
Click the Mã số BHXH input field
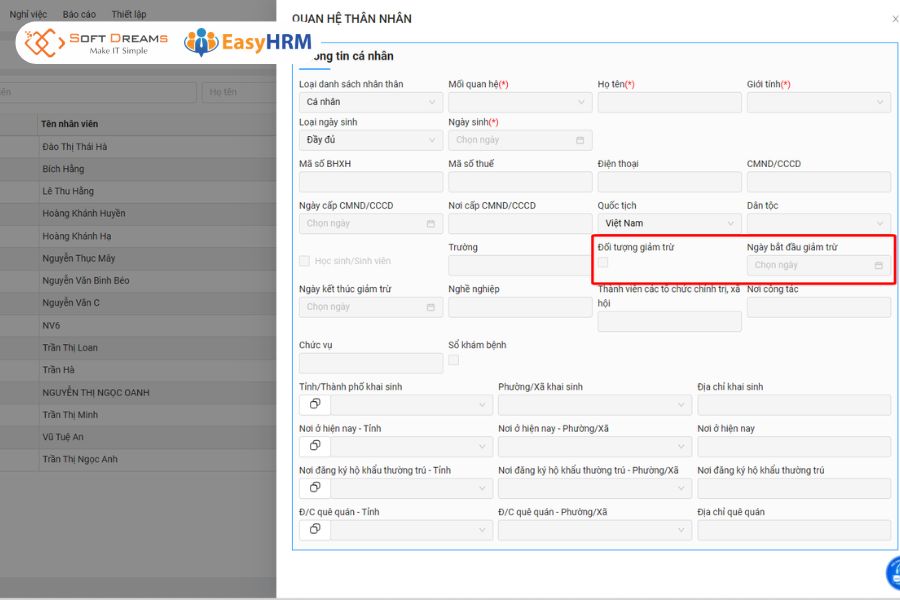pos(371,182)
